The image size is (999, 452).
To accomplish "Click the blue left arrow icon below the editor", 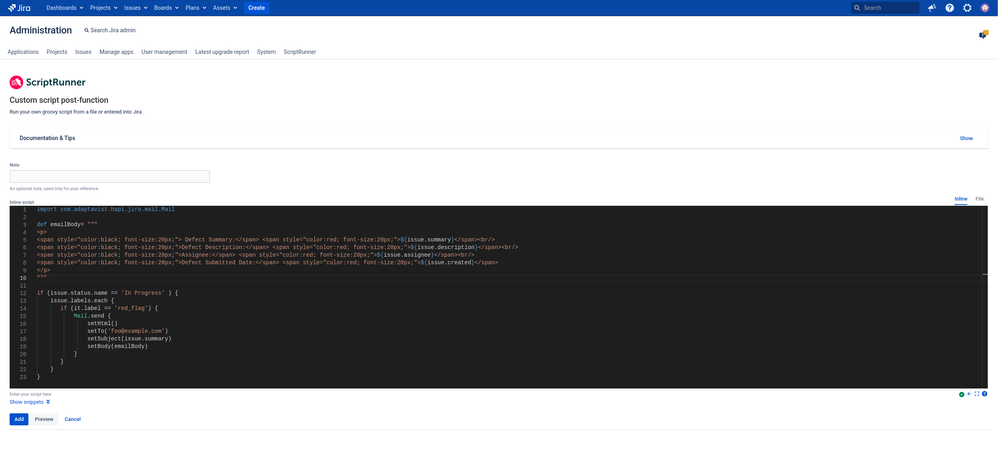I will (969, 394).
